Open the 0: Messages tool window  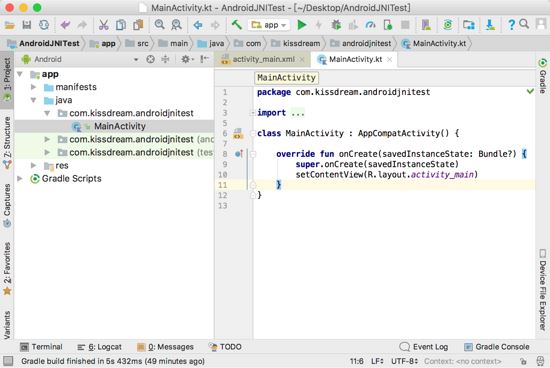(165, 347)
